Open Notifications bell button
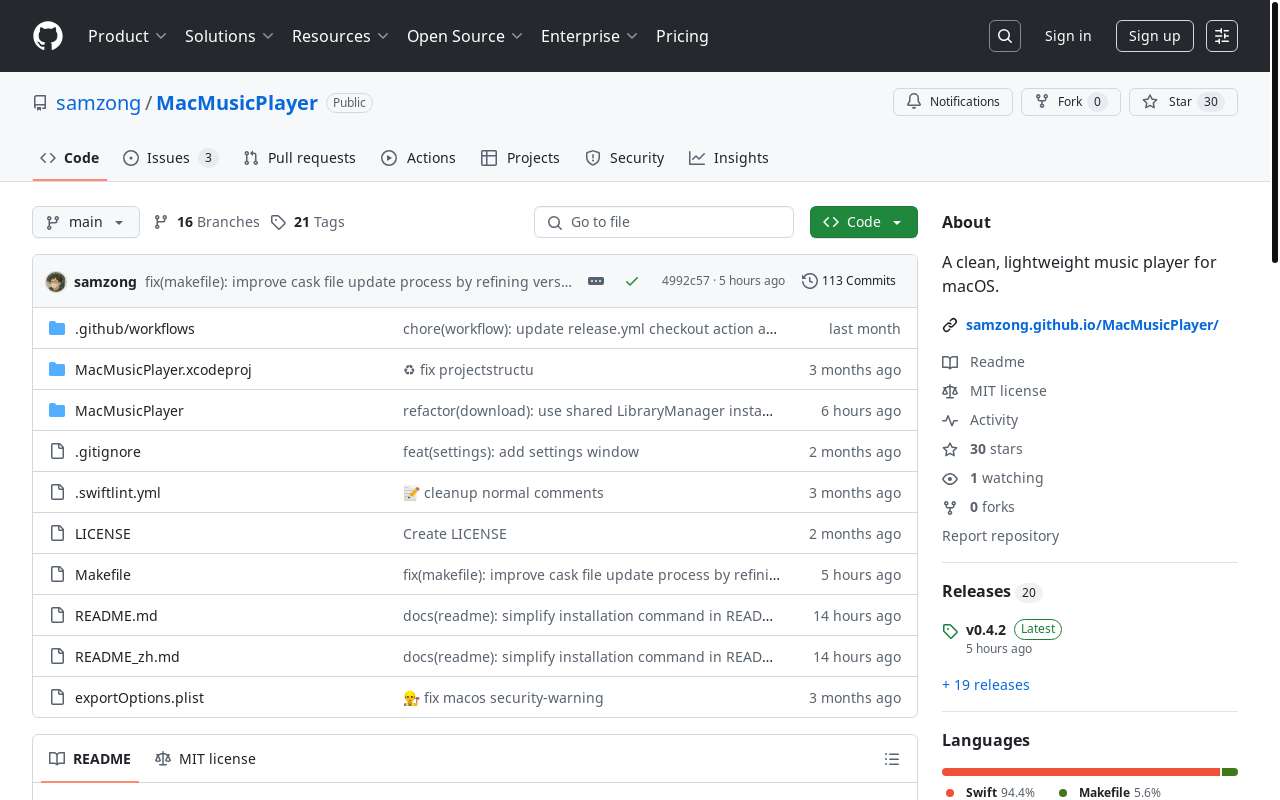The height and width of the screenshot is (800, 1280). click(x=953, y=102)
